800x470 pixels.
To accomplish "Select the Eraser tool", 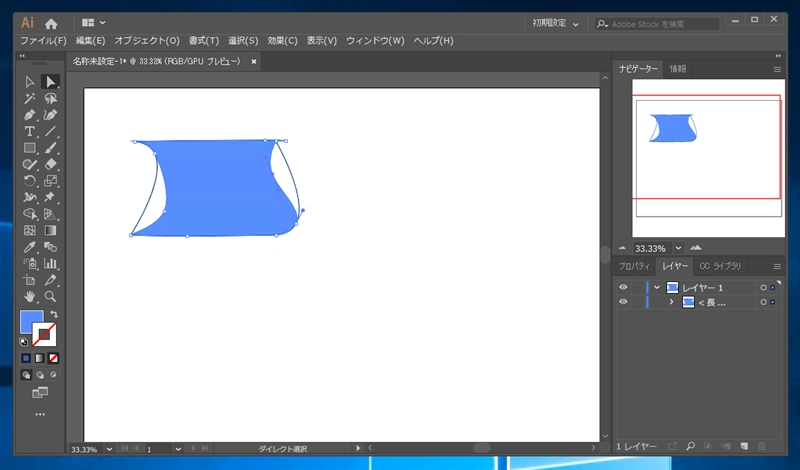I will pos(50,164).
